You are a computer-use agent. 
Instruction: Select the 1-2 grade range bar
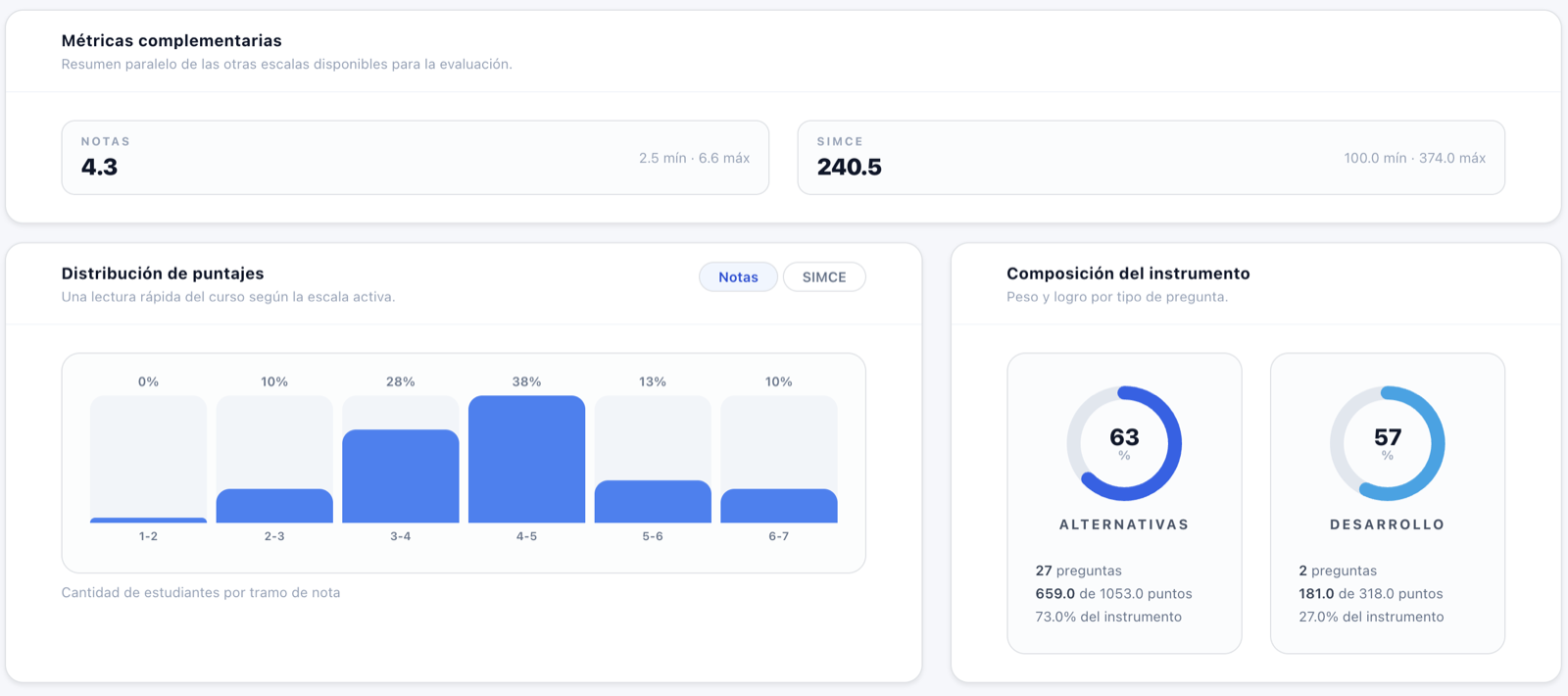click(148, 459)
